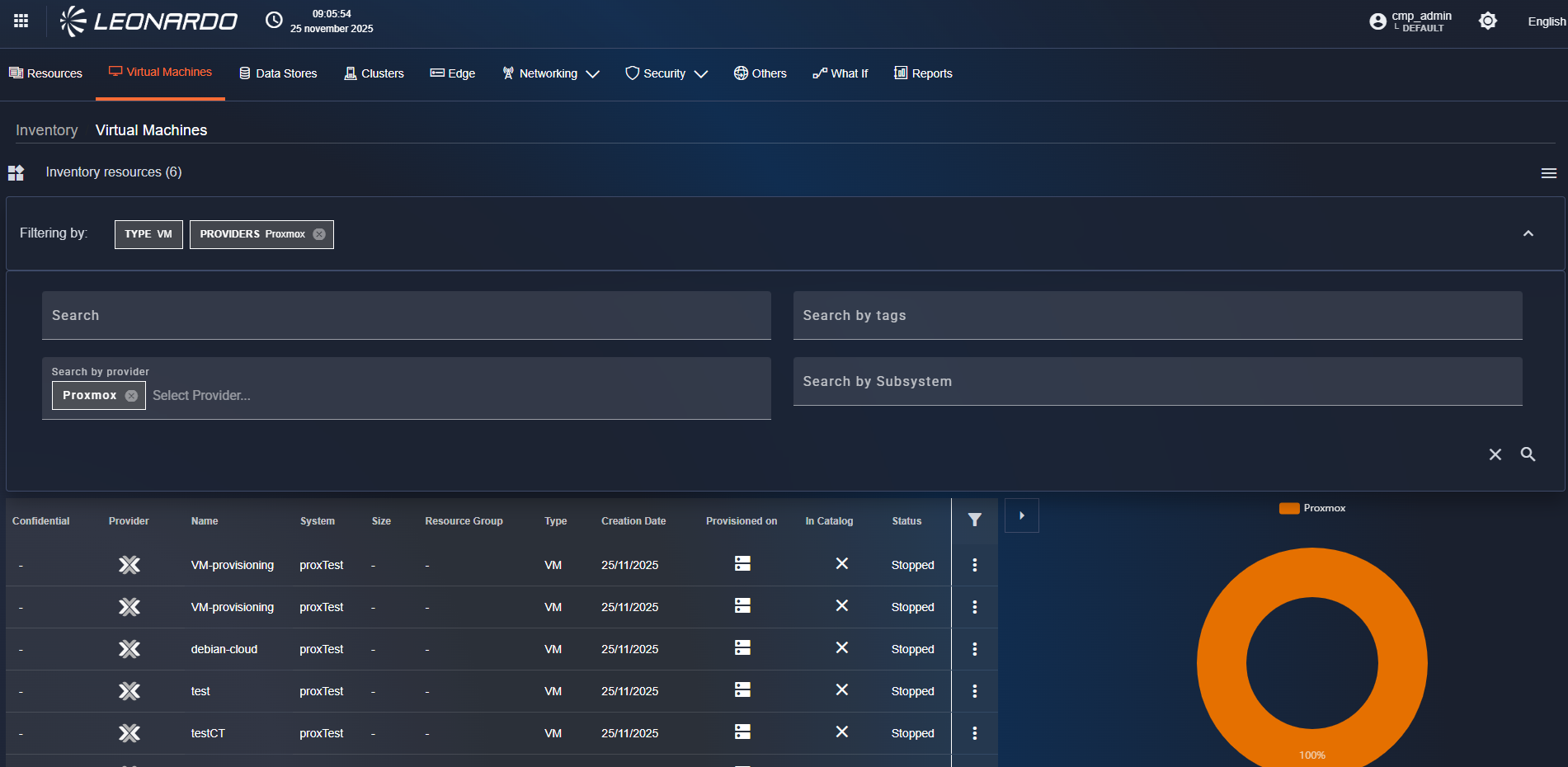Screen dimensions: 1568x767
Task: Toggle the Proxmox legend color swatch
Action: (1288, 508)
